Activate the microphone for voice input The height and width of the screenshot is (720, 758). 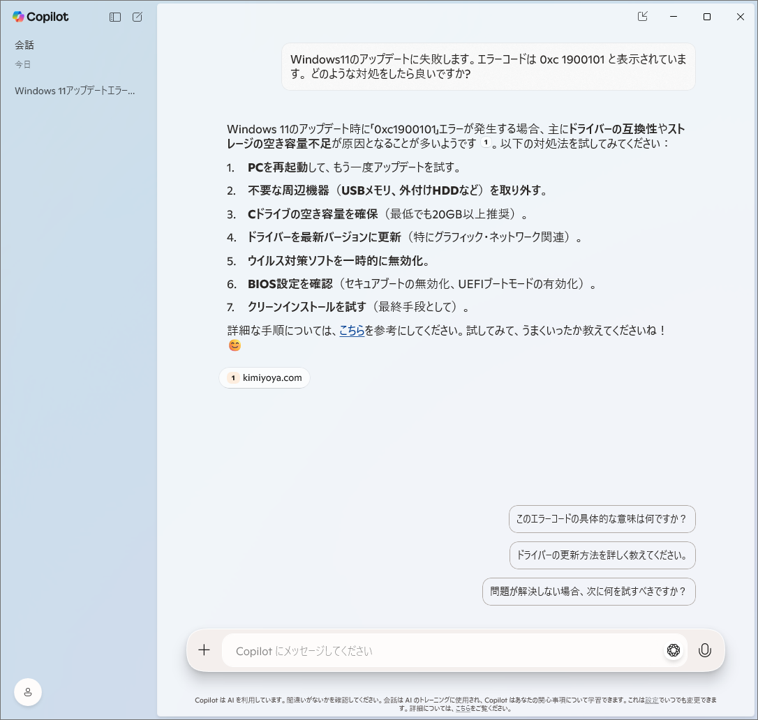(x=705, y=651)
